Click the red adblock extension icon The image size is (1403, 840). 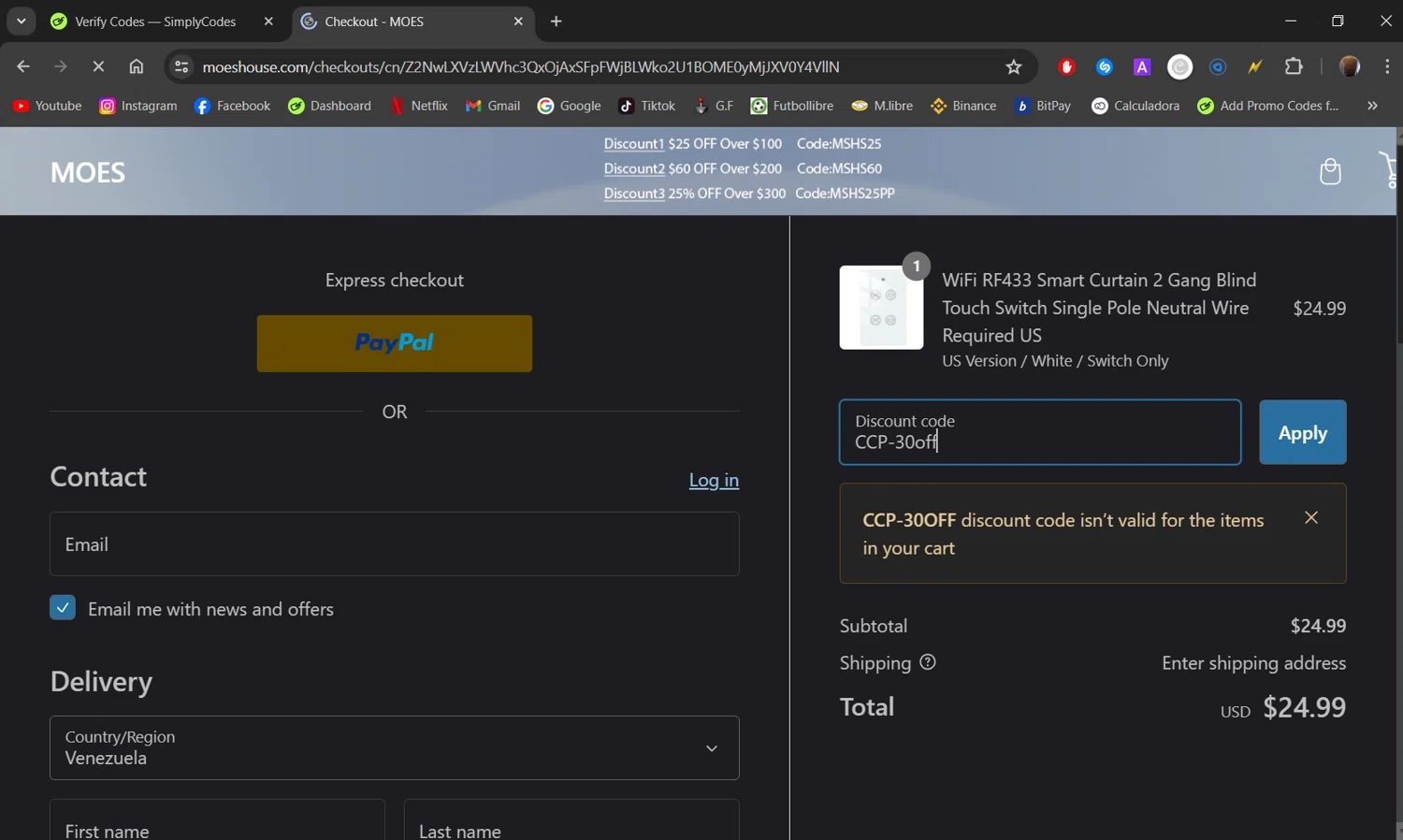pos(1066,66)
